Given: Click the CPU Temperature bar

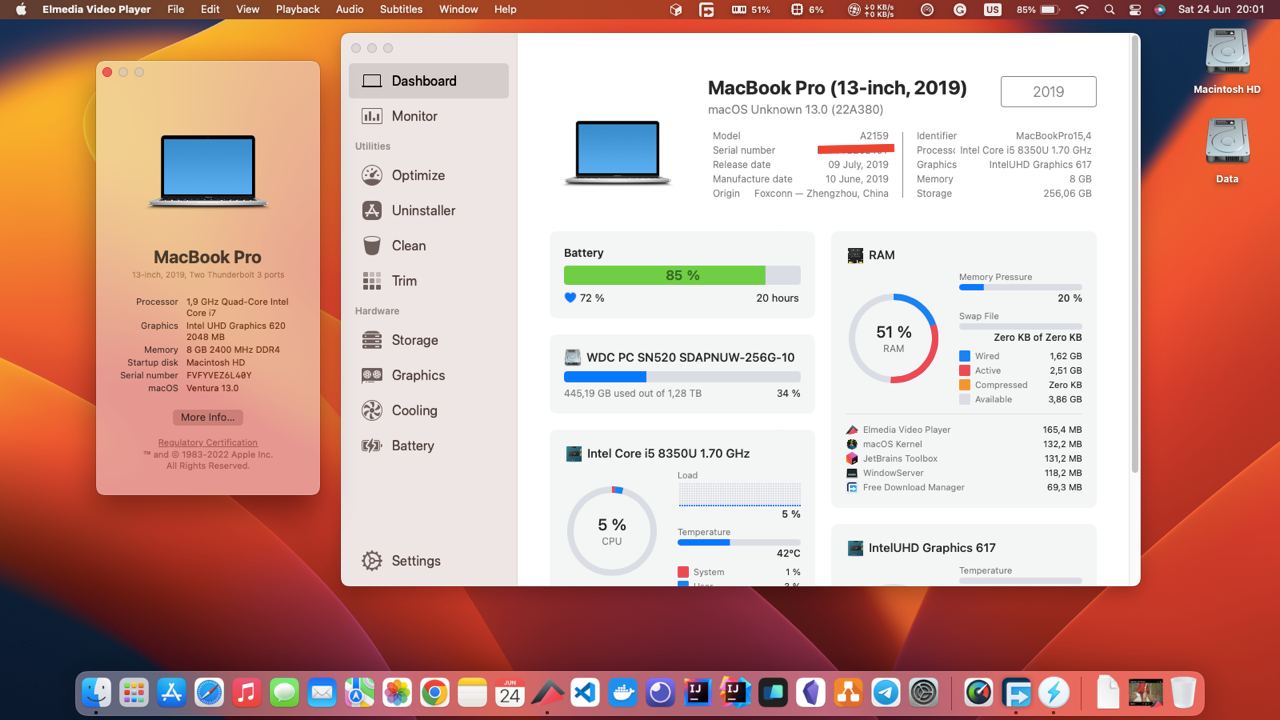Looking at the screenshot, I should coord(739,542).
